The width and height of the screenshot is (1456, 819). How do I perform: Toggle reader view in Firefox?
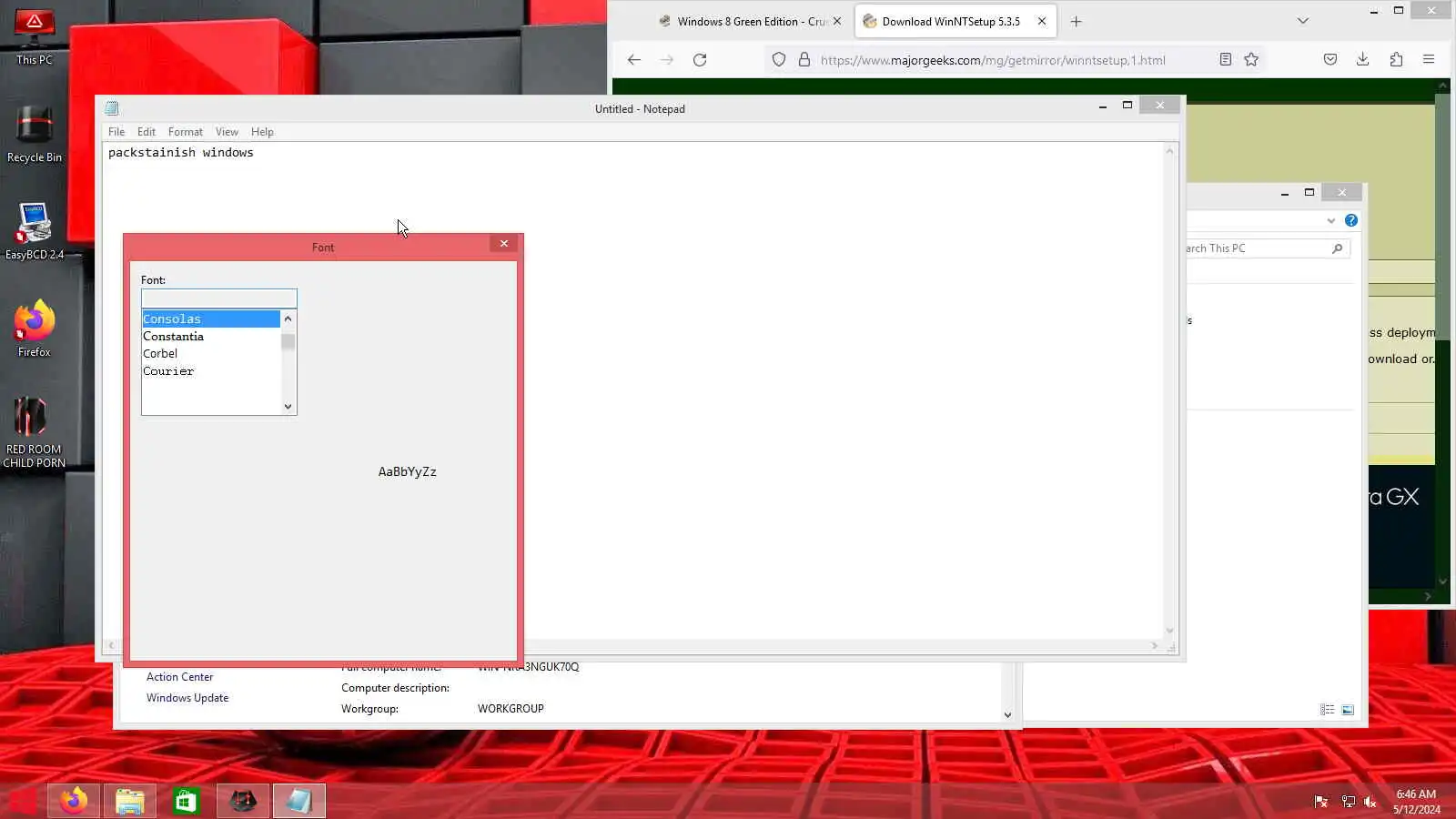1226,60
